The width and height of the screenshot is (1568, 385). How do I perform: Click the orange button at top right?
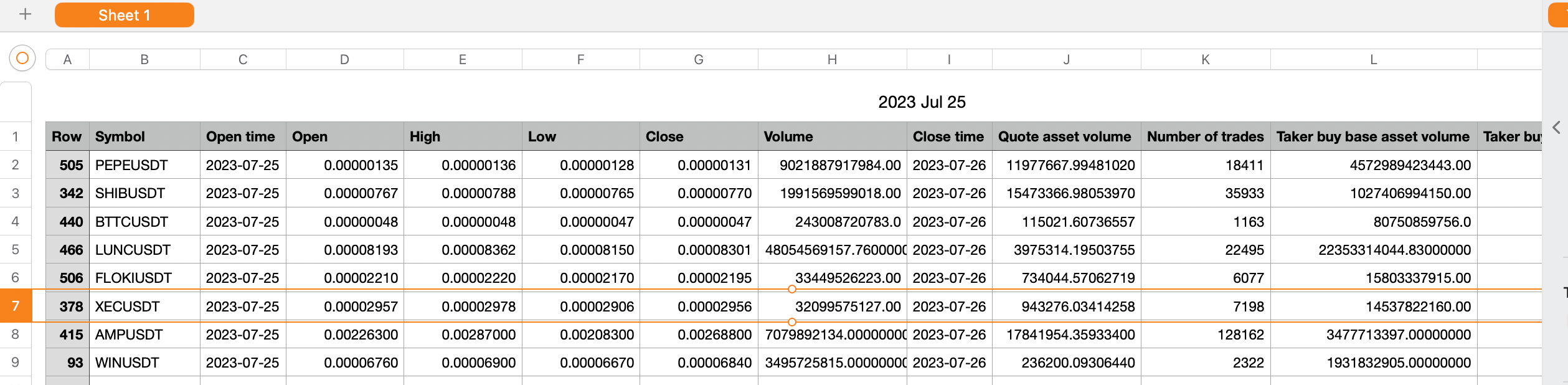click(1557, 15)
